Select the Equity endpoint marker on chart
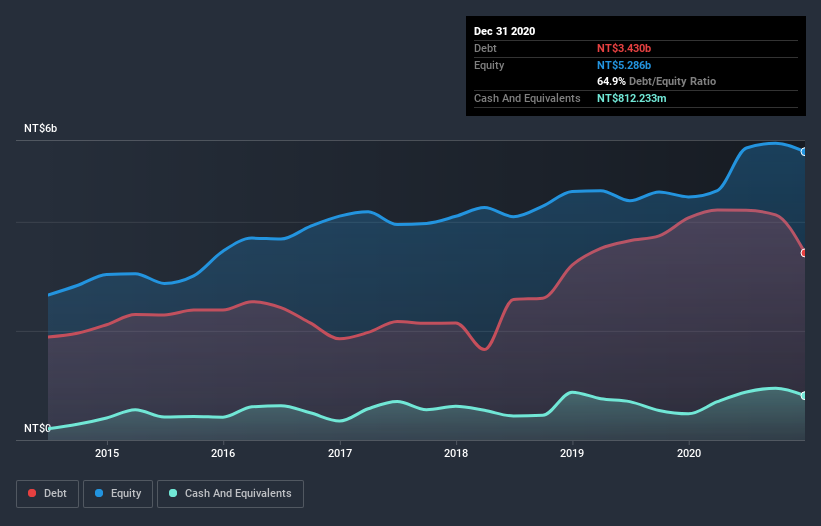The image size is (821, 526). coord(804,152)
